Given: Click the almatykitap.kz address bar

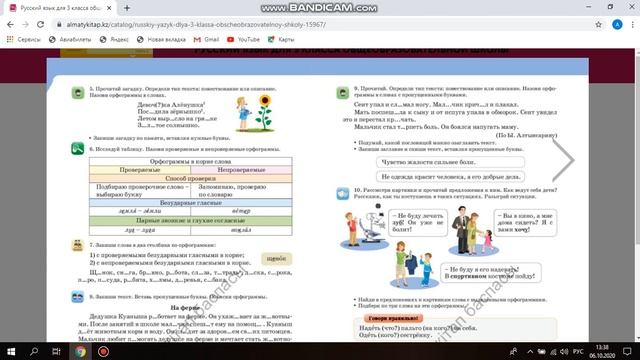Looking at the screenshot, I should (x=322, y=24).
